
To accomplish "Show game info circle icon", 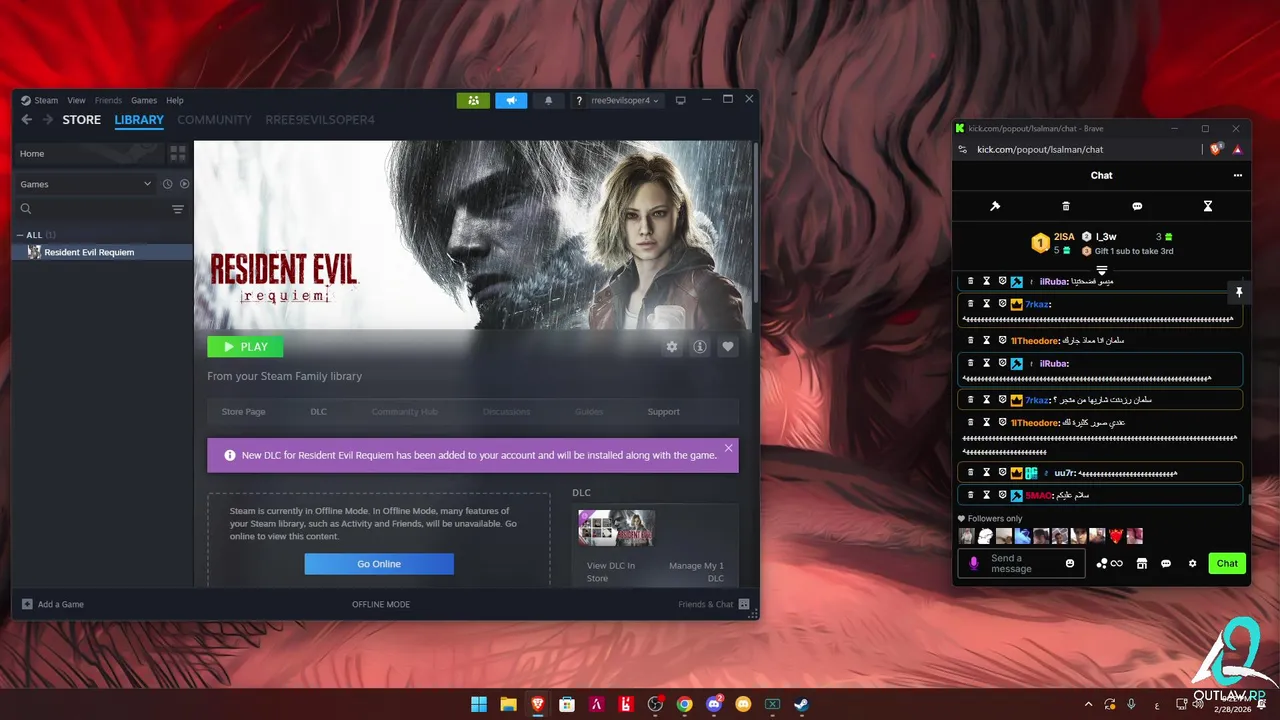I will click(x=700, y=347).
